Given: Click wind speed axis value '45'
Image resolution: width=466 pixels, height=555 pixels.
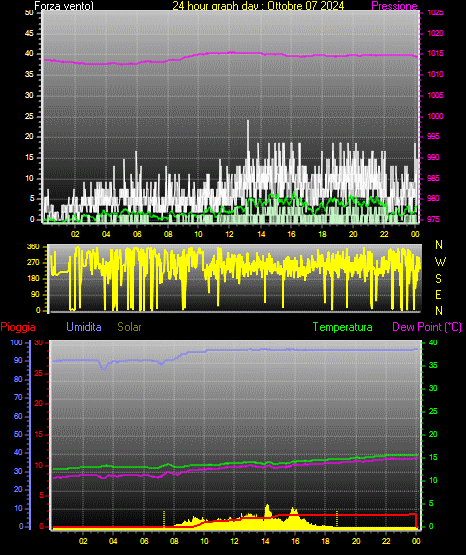Looking at the screenshot, I should tap(29, 33).
